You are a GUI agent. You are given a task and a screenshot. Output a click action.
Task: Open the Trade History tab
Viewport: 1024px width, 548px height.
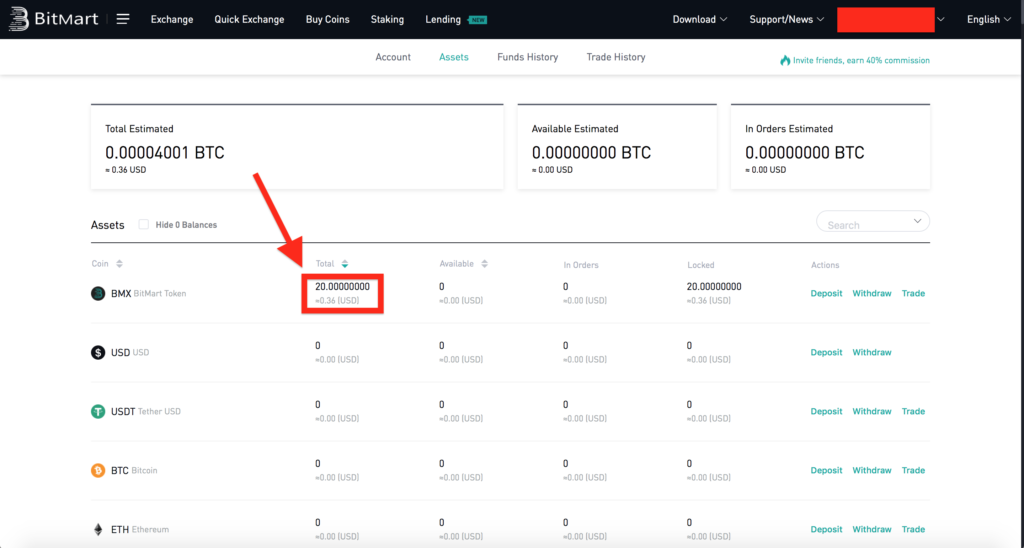(616, 57)
